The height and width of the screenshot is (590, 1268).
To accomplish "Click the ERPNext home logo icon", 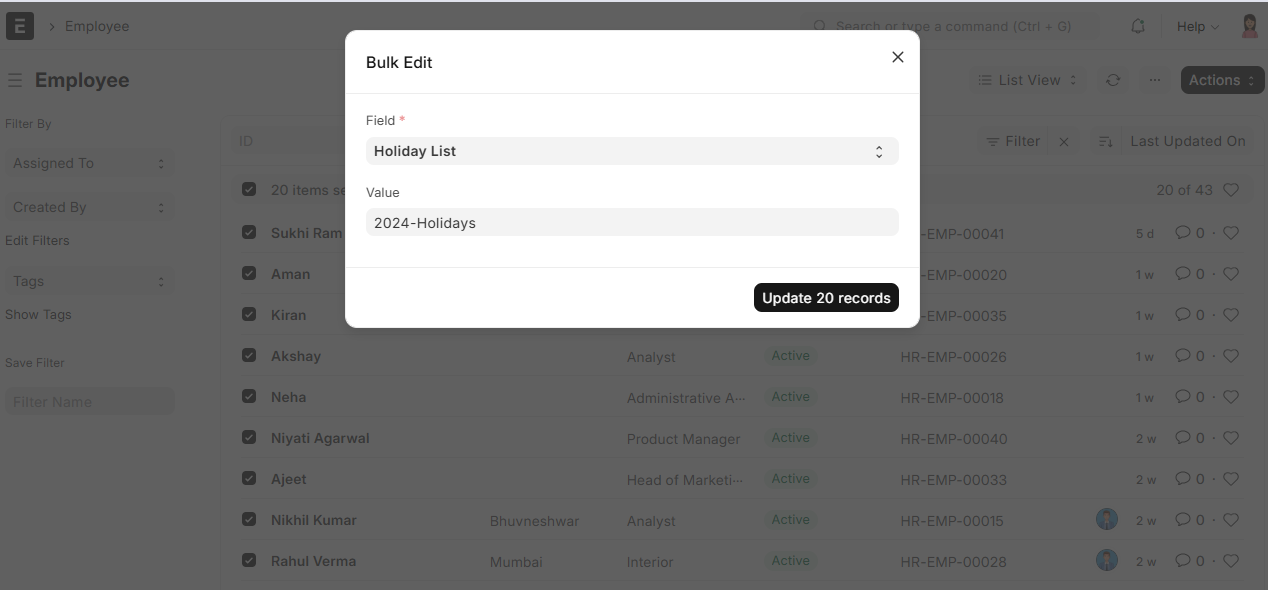I will (x=20, y=26).
